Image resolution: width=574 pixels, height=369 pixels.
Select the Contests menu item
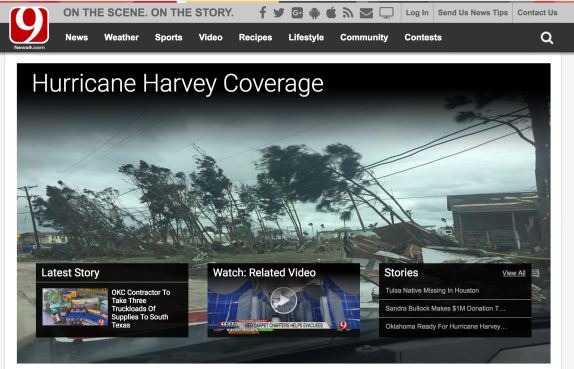[x=423, y=37]
